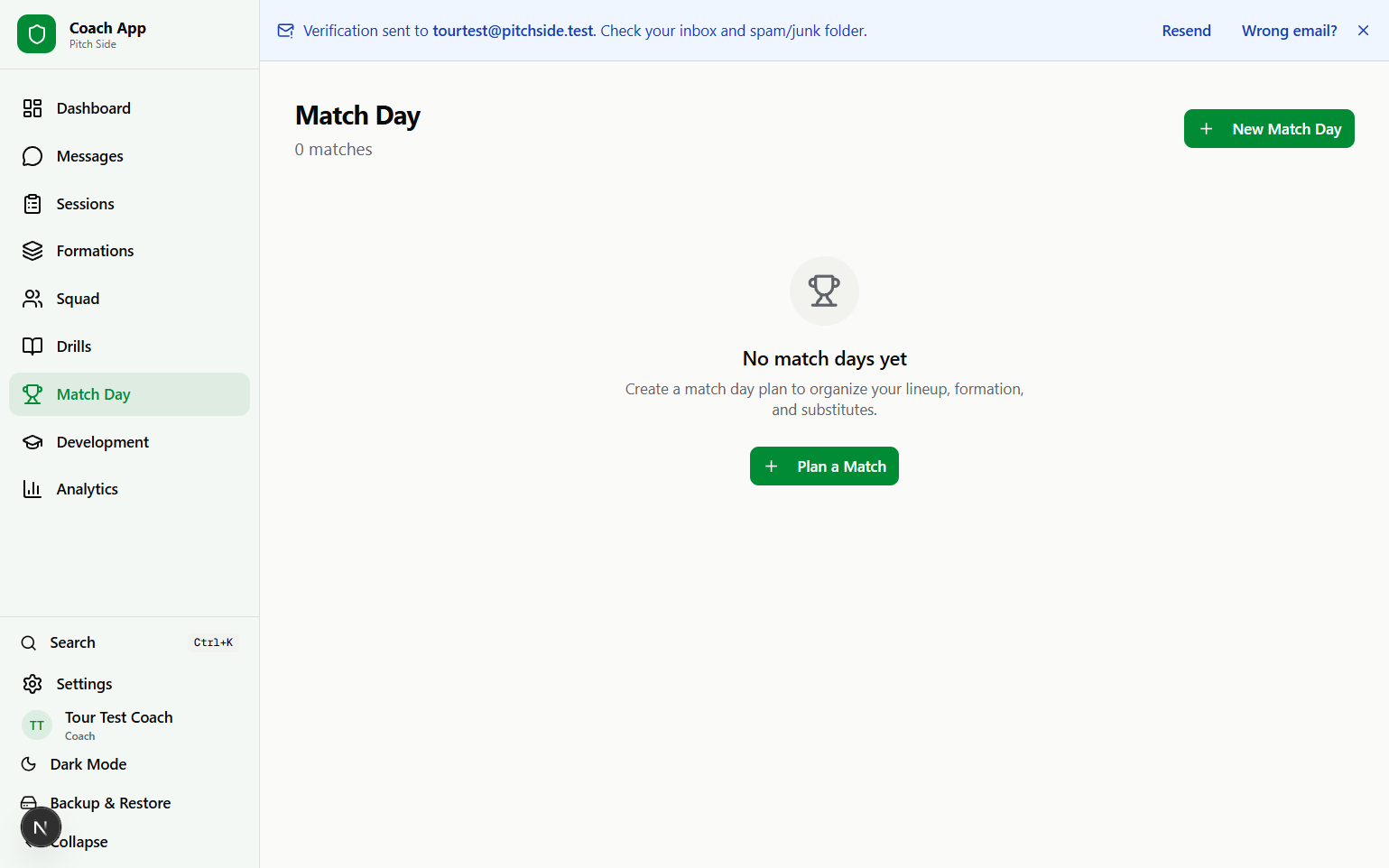Image resolution: width=1389 pixels, height=868 pixels.
Task: Open the Settings gear icon
Action: pyautogui.click(x=32, y=684)
